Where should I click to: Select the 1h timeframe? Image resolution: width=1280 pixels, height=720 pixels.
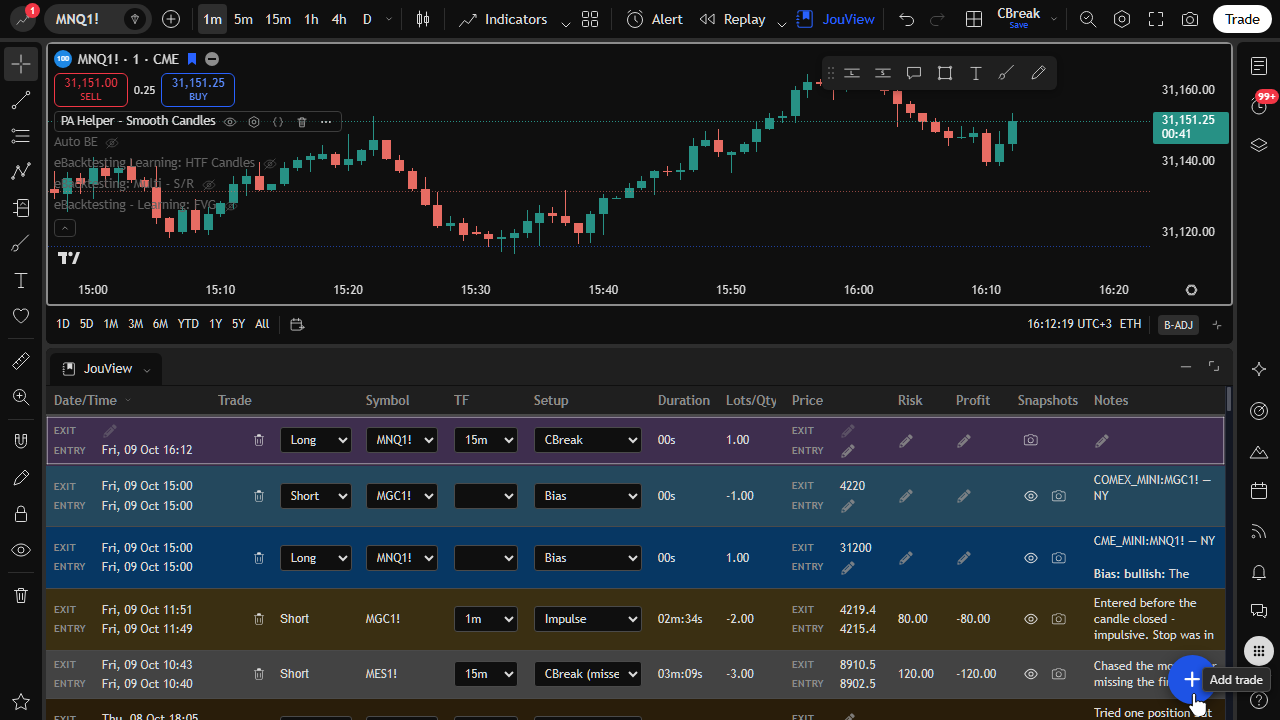coord(311,19)
